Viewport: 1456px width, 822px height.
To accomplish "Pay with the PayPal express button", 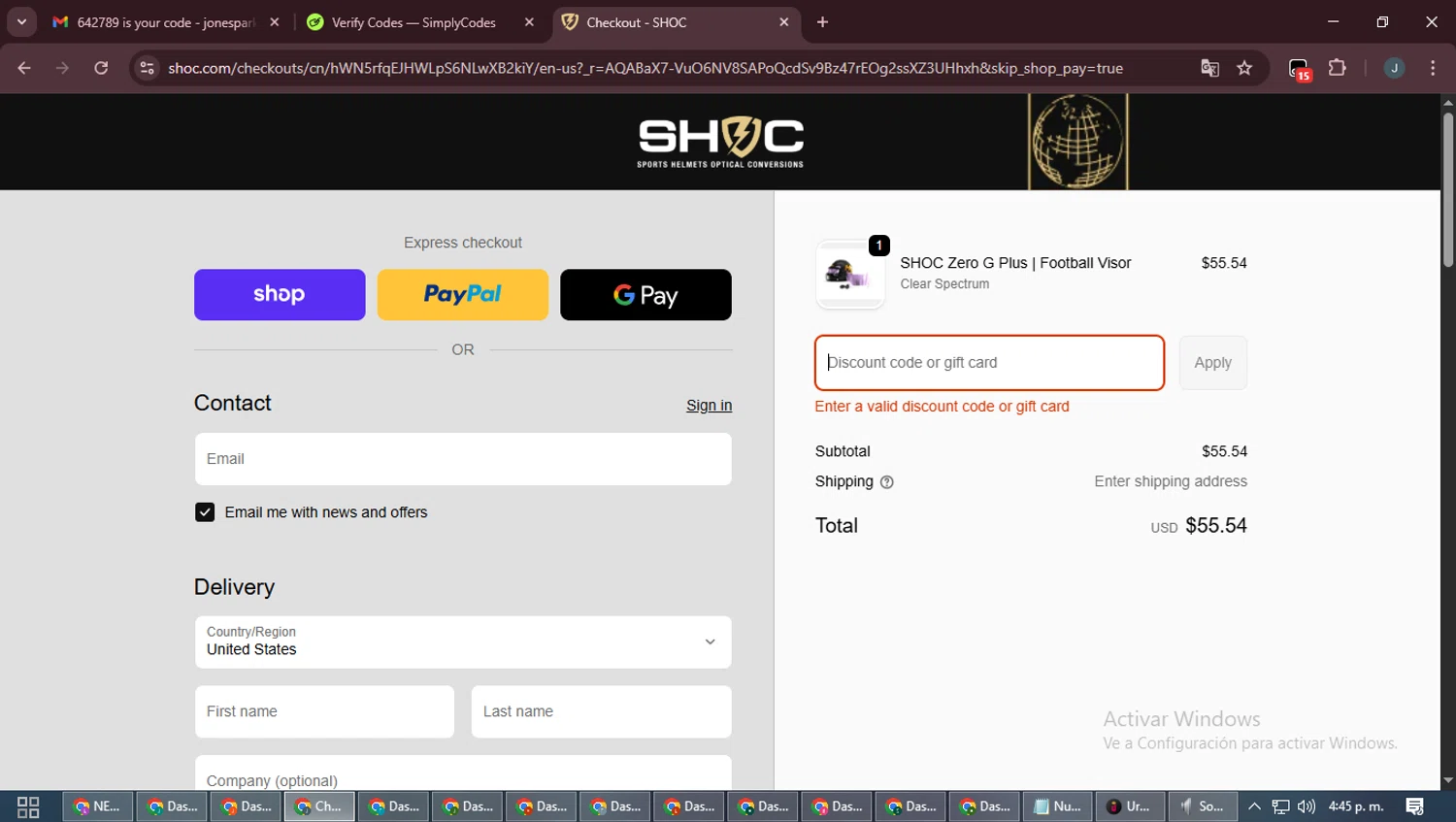I will coord(463,295).
